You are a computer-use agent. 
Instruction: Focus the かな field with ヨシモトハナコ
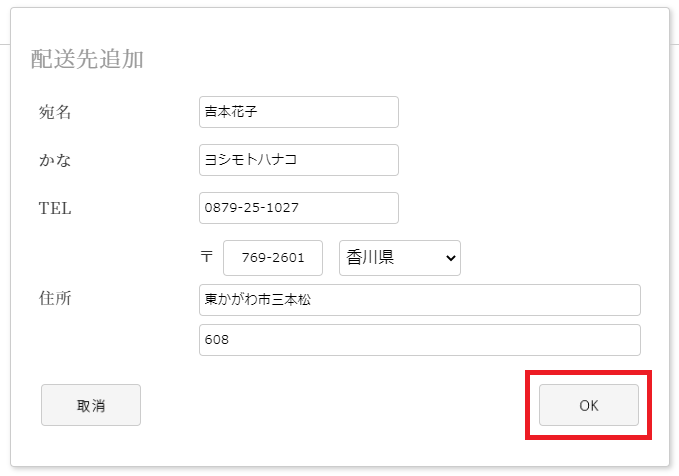[299, 160]
